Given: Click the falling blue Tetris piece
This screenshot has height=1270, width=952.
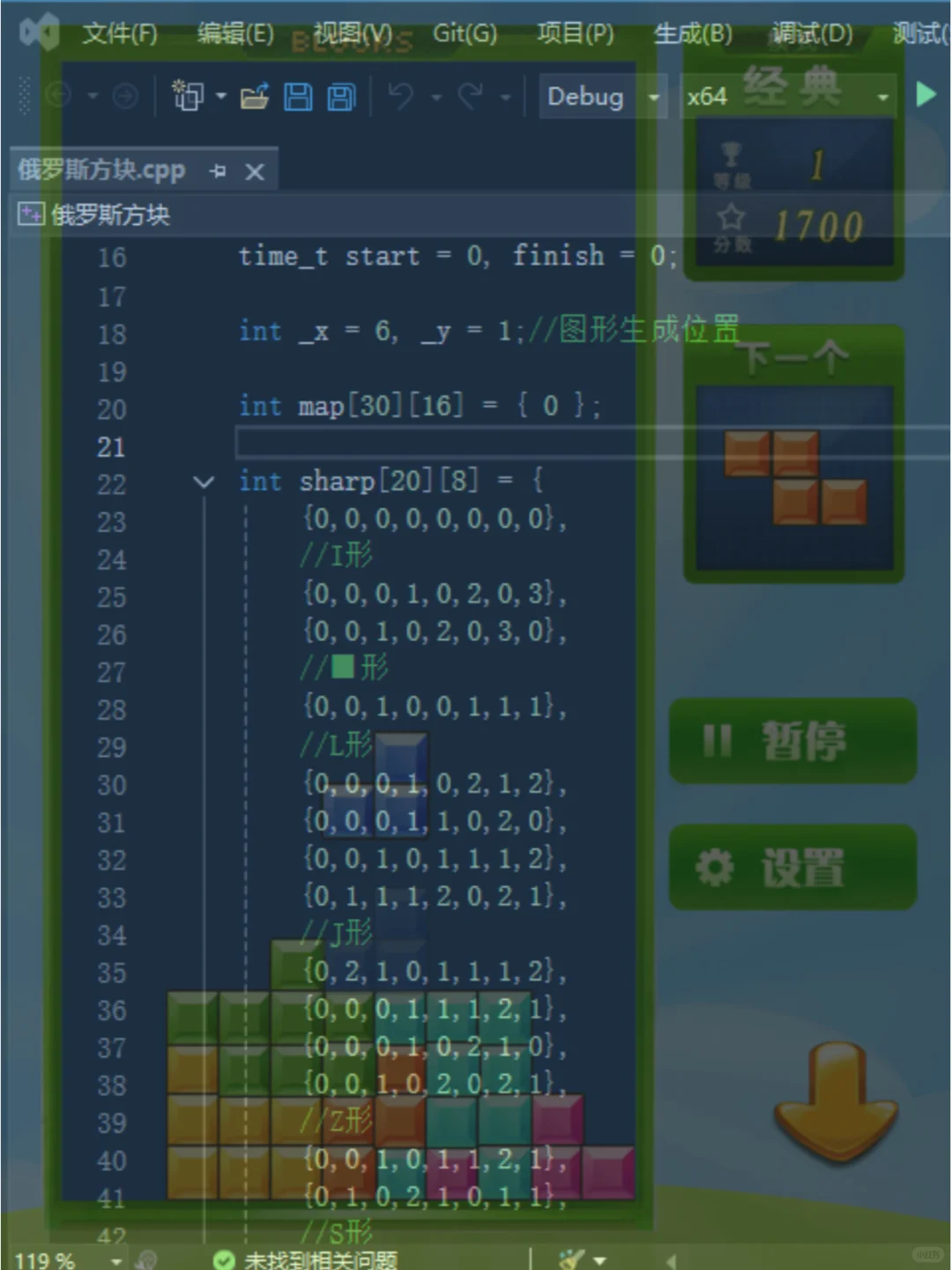Looking at the screenshot, I should [x=375, y=783].
